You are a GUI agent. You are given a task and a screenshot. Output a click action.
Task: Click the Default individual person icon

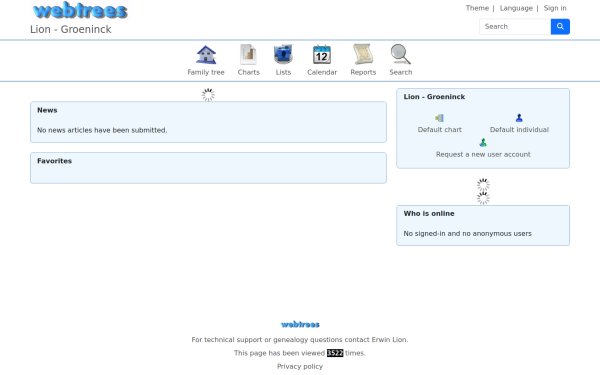click(x=519, y=118)
